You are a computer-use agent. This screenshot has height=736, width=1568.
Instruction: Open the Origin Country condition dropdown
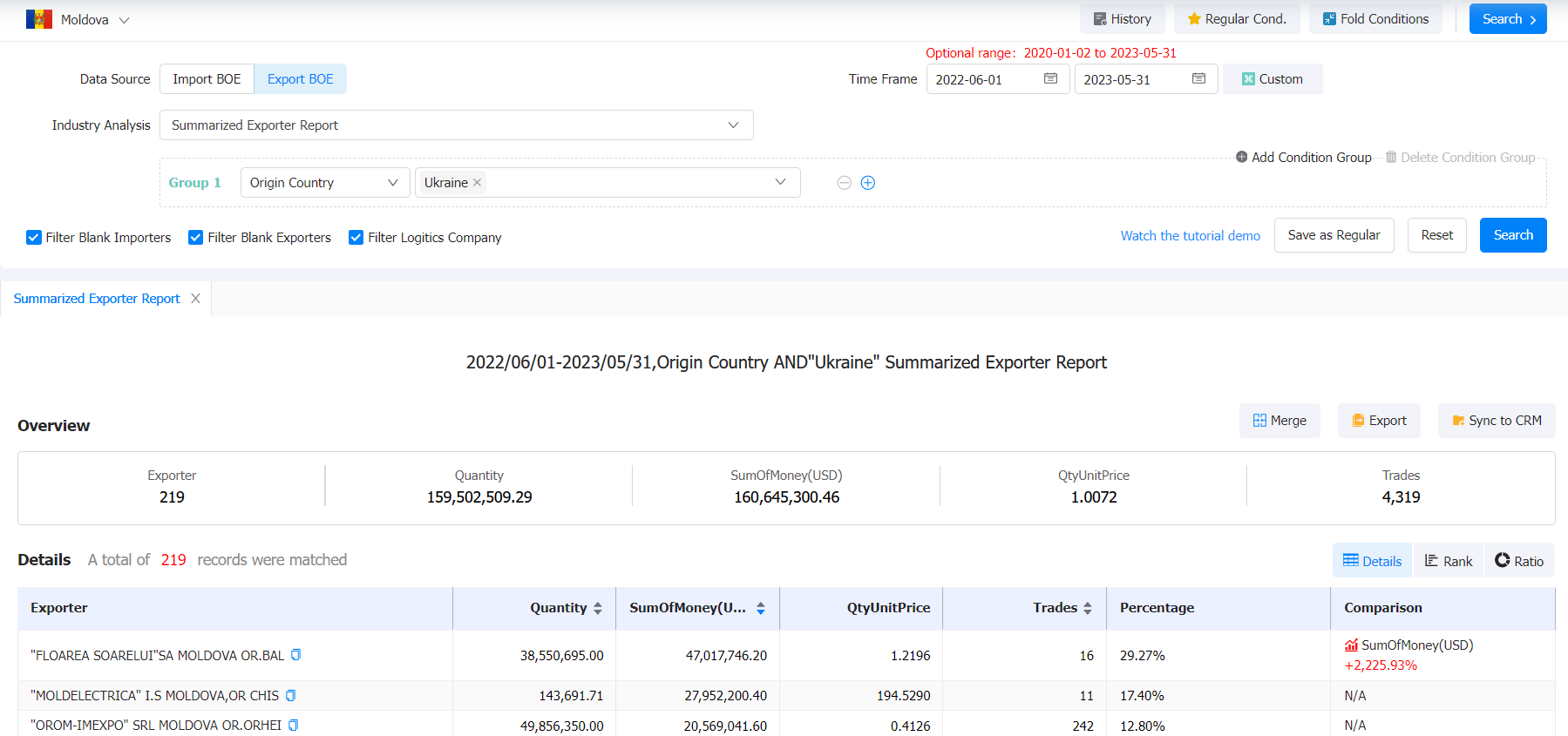click(x=325, y=183)
